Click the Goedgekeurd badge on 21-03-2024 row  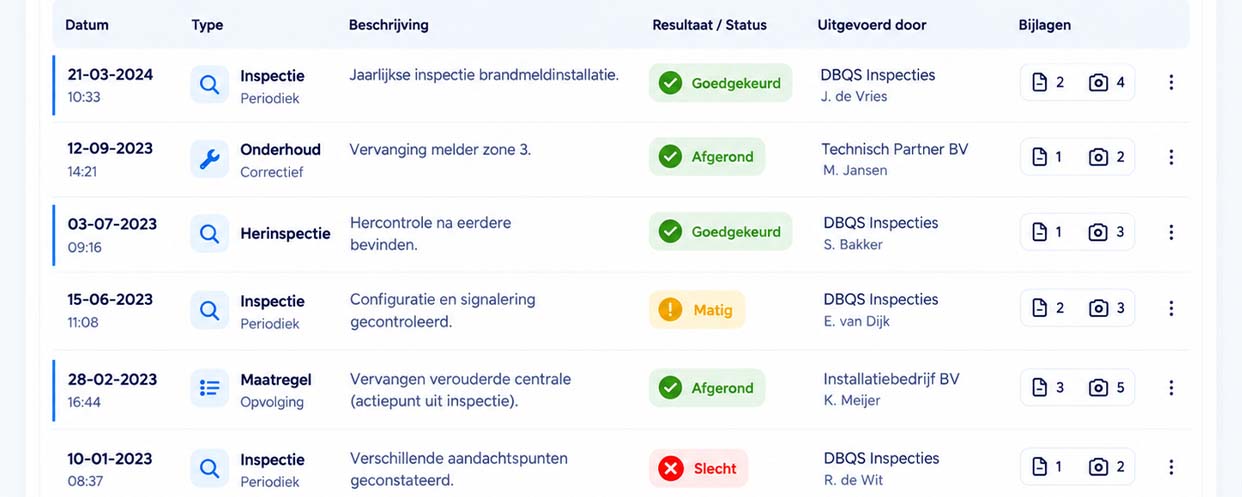pos(720,83)
